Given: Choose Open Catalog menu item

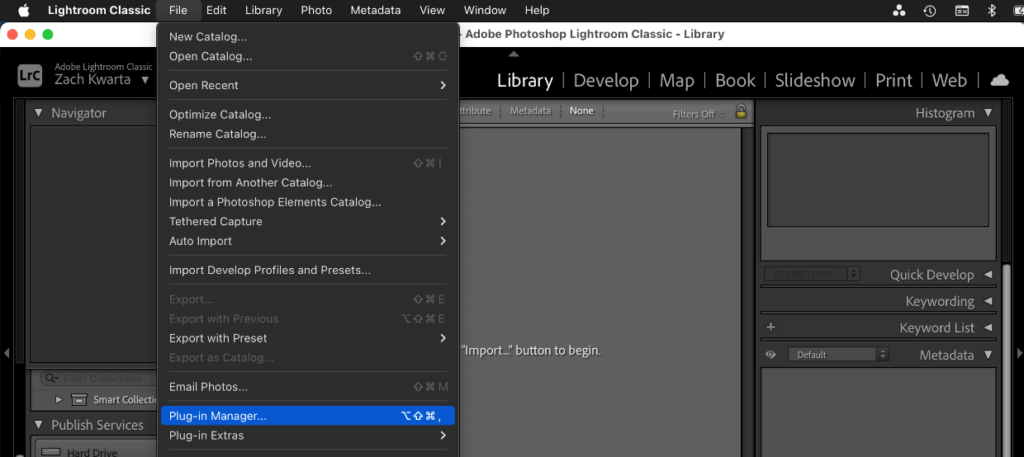Looking at the screenshot, I should click(x=308, y=56).
